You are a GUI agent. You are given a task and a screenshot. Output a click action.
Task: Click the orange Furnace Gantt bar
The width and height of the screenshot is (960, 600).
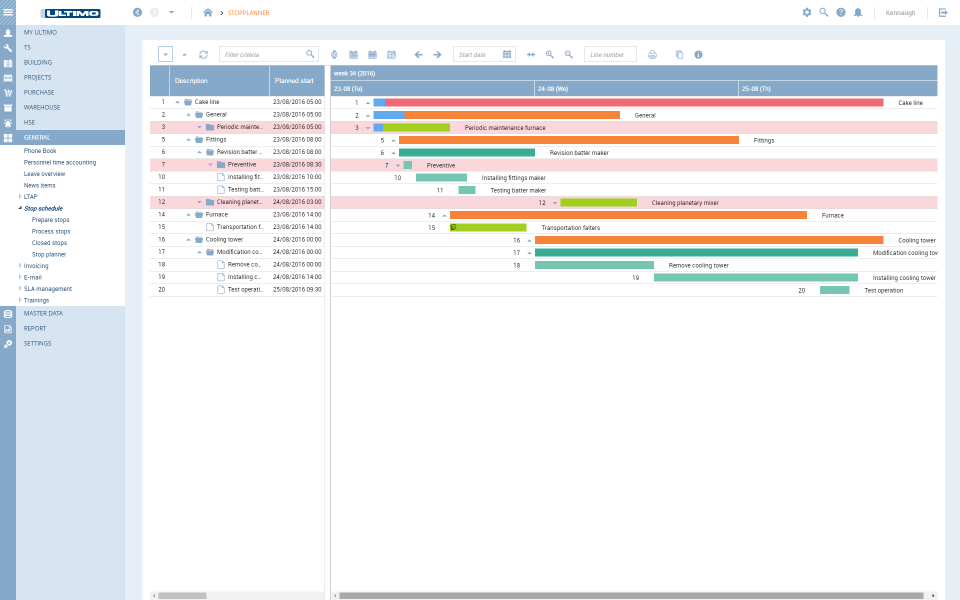[x=628, y=215]
